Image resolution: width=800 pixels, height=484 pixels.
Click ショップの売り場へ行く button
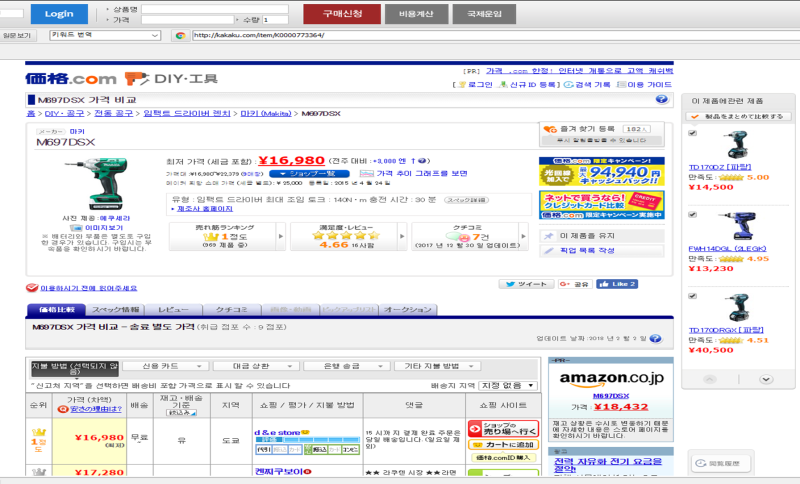(x=503, y=429)
